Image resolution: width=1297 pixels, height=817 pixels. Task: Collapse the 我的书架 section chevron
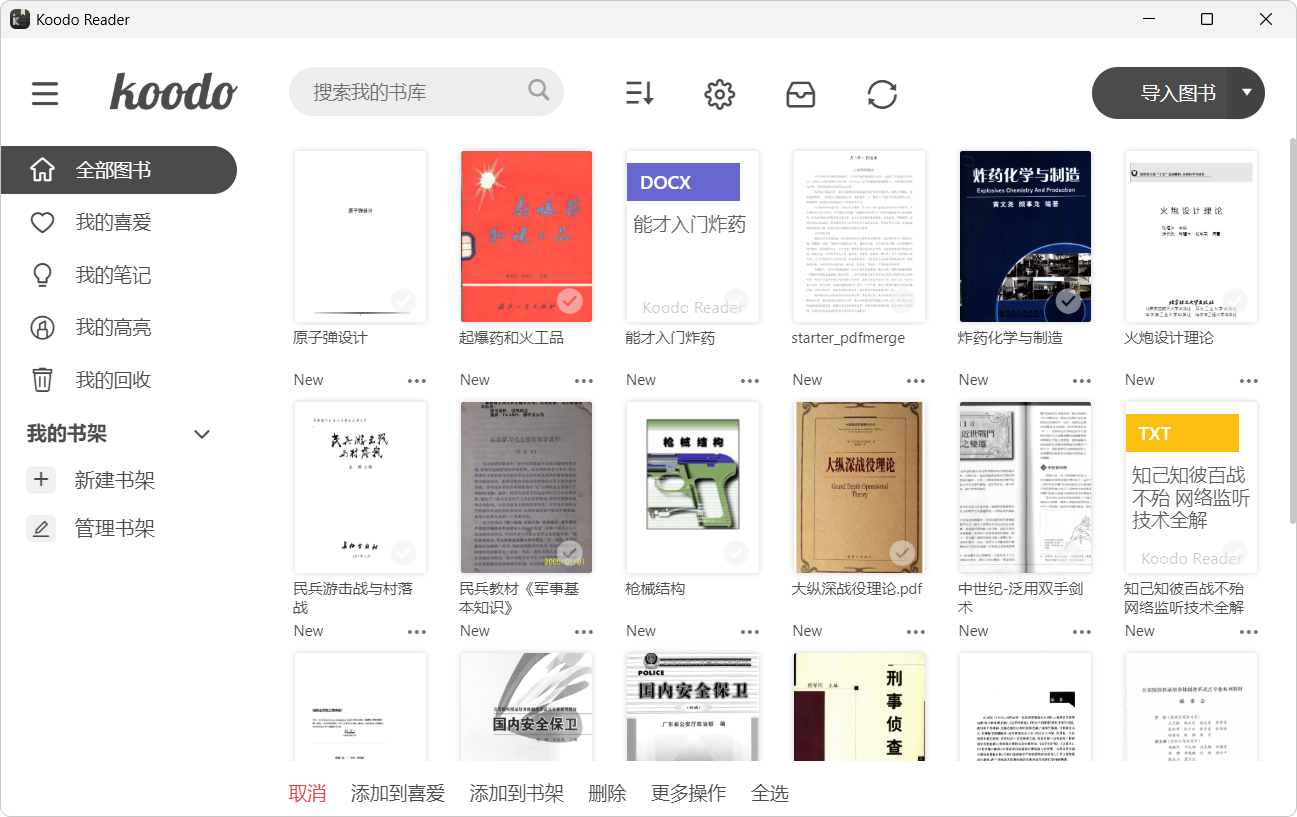tap(202, 434)
